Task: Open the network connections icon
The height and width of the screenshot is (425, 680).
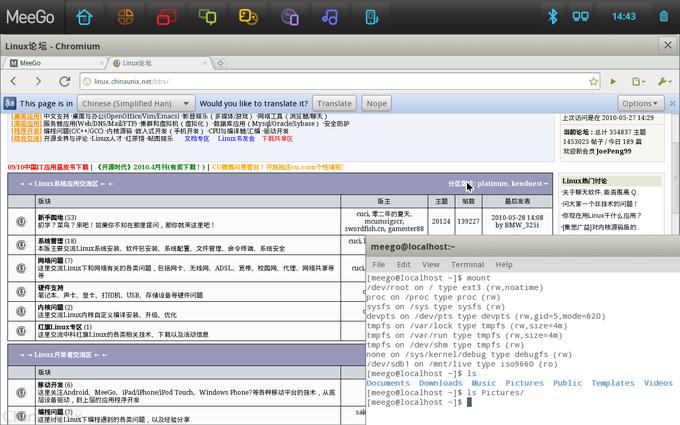Action: (x=580, y=16)
